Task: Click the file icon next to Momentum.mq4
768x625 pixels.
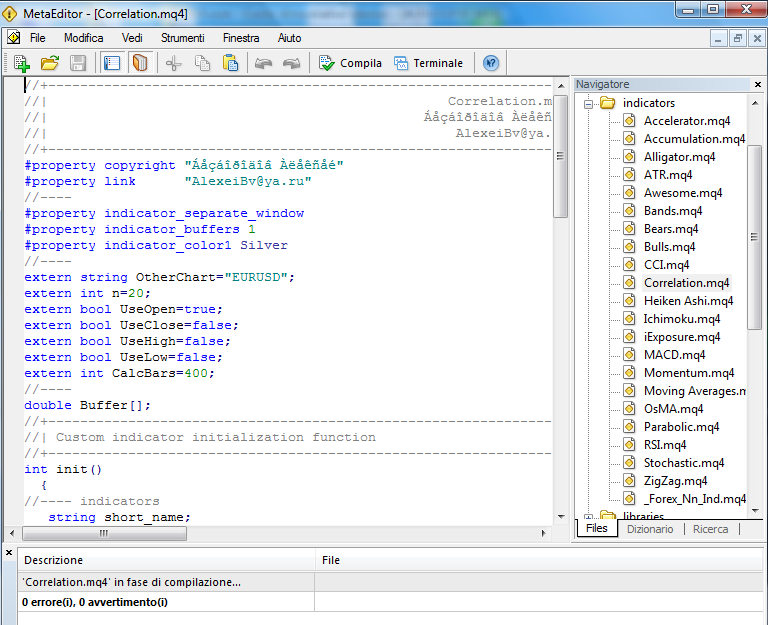Action: [629, 372]
